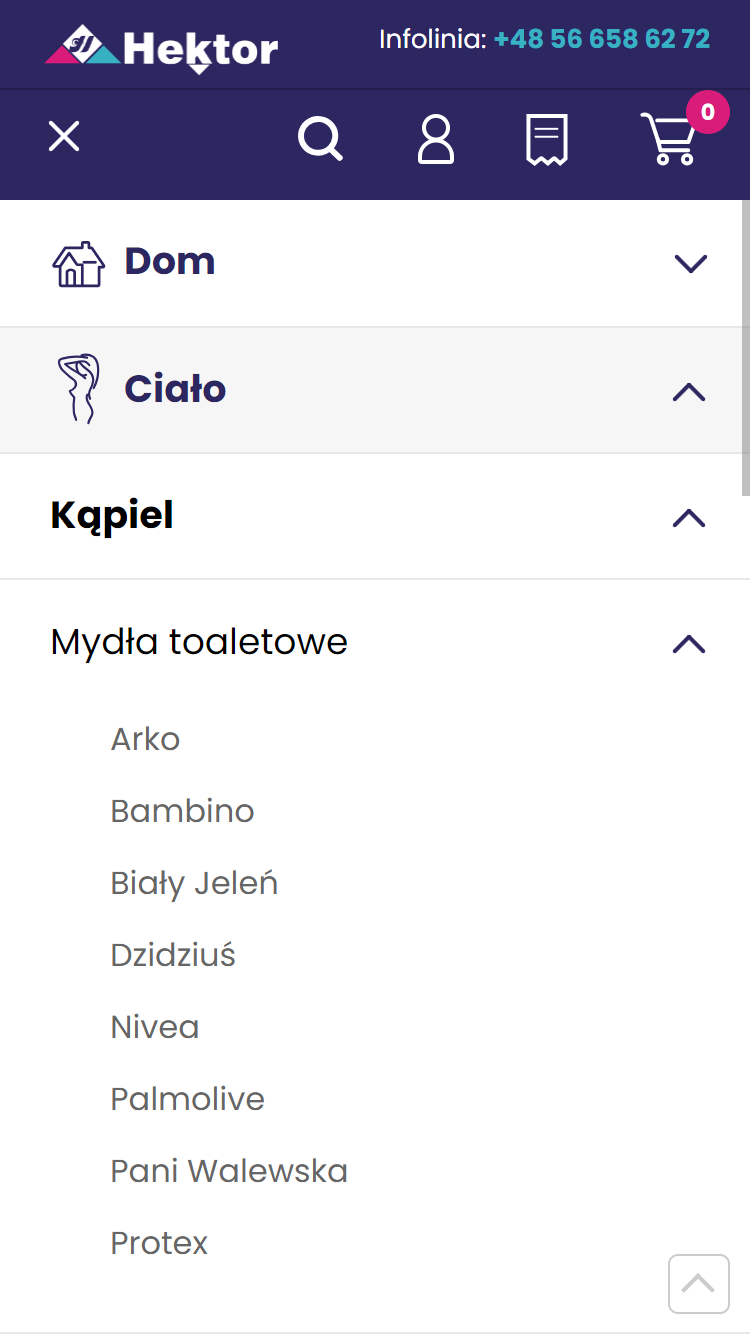
Task: Select the Mydła toaletowe menu item
Action: click(x=199, y=642)
